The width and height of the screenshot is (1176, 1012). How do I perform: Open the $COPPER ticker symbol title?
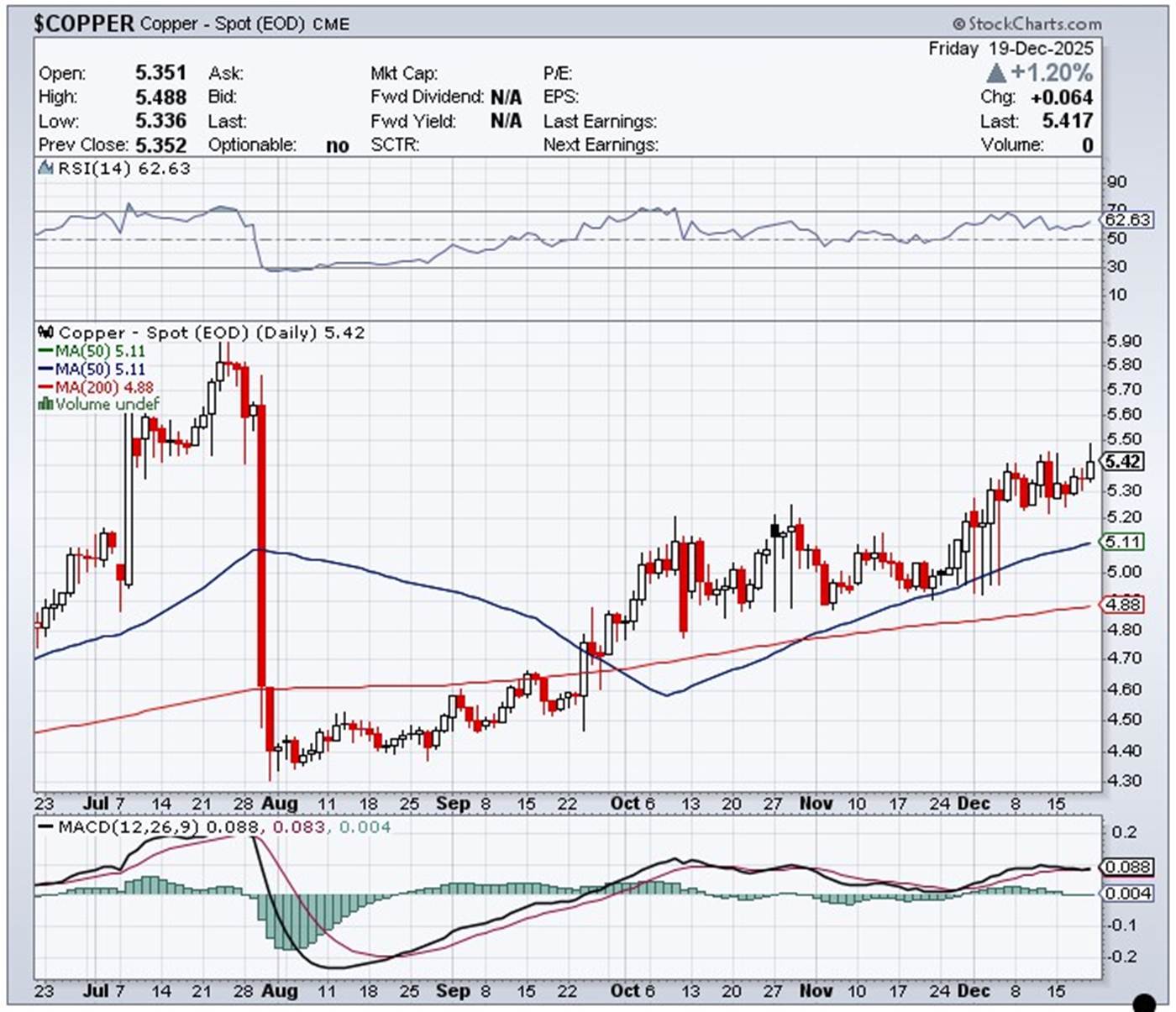coord(83,24)
